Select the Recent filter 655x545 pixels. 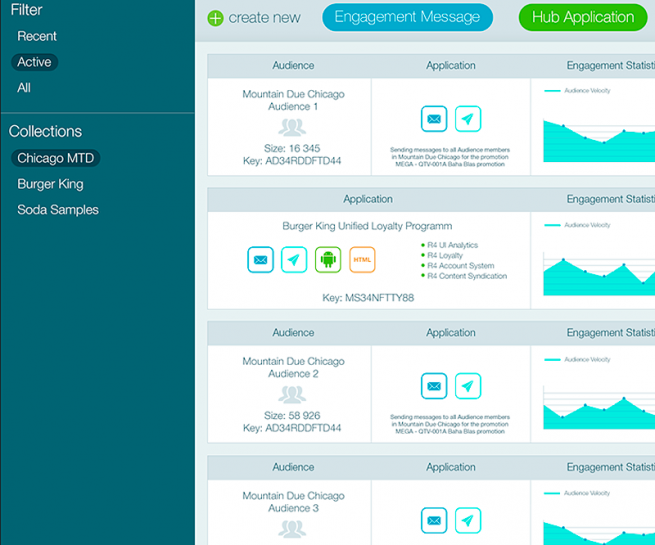pyautogui.click(x=37, y=36)
